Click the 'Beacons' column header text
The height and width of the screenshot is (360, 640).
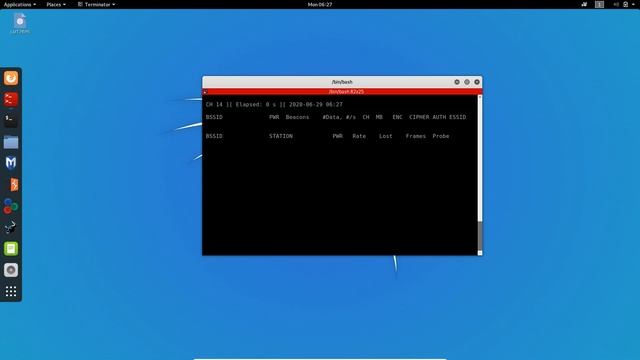297,117
